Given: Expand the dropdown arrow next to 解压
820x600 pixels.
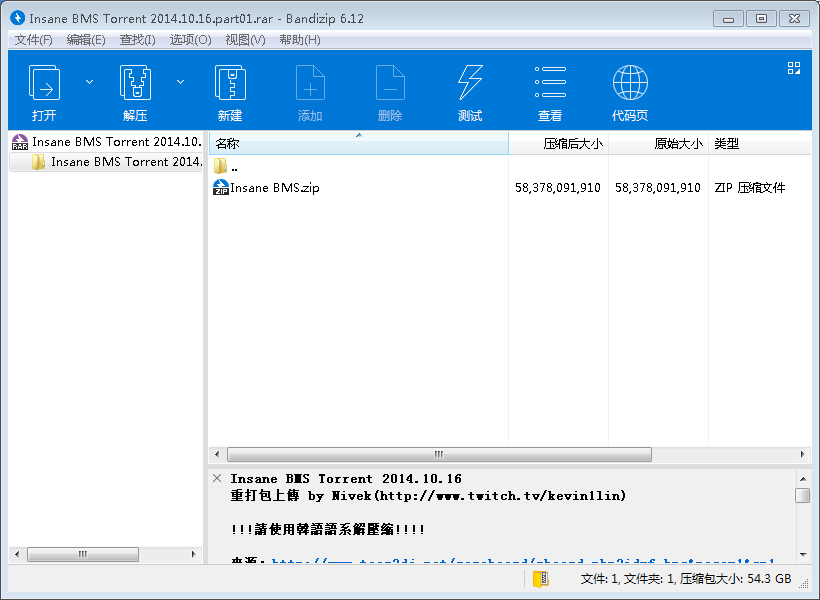Looking at the screenshot, I should point(180,82).
